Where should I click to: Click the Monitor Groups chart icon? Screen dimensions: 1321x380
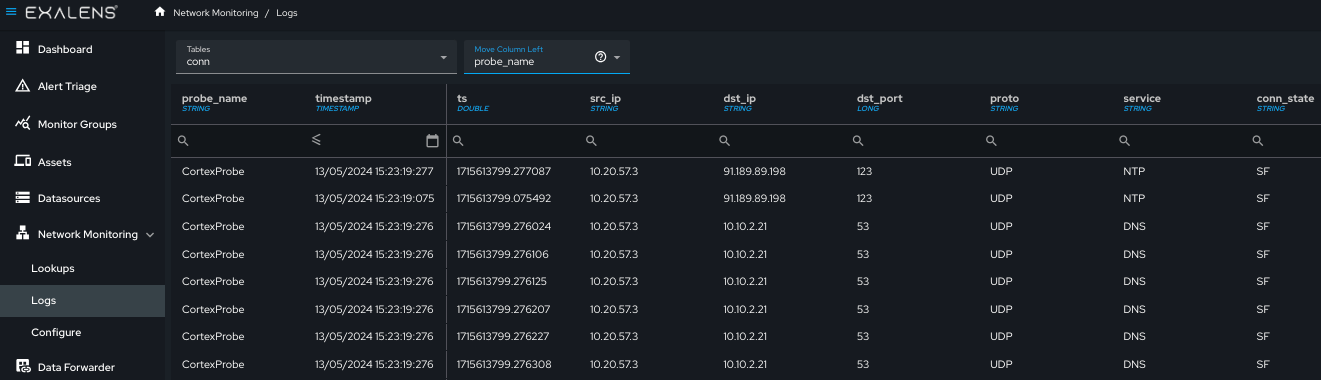[x=23, y=124]
